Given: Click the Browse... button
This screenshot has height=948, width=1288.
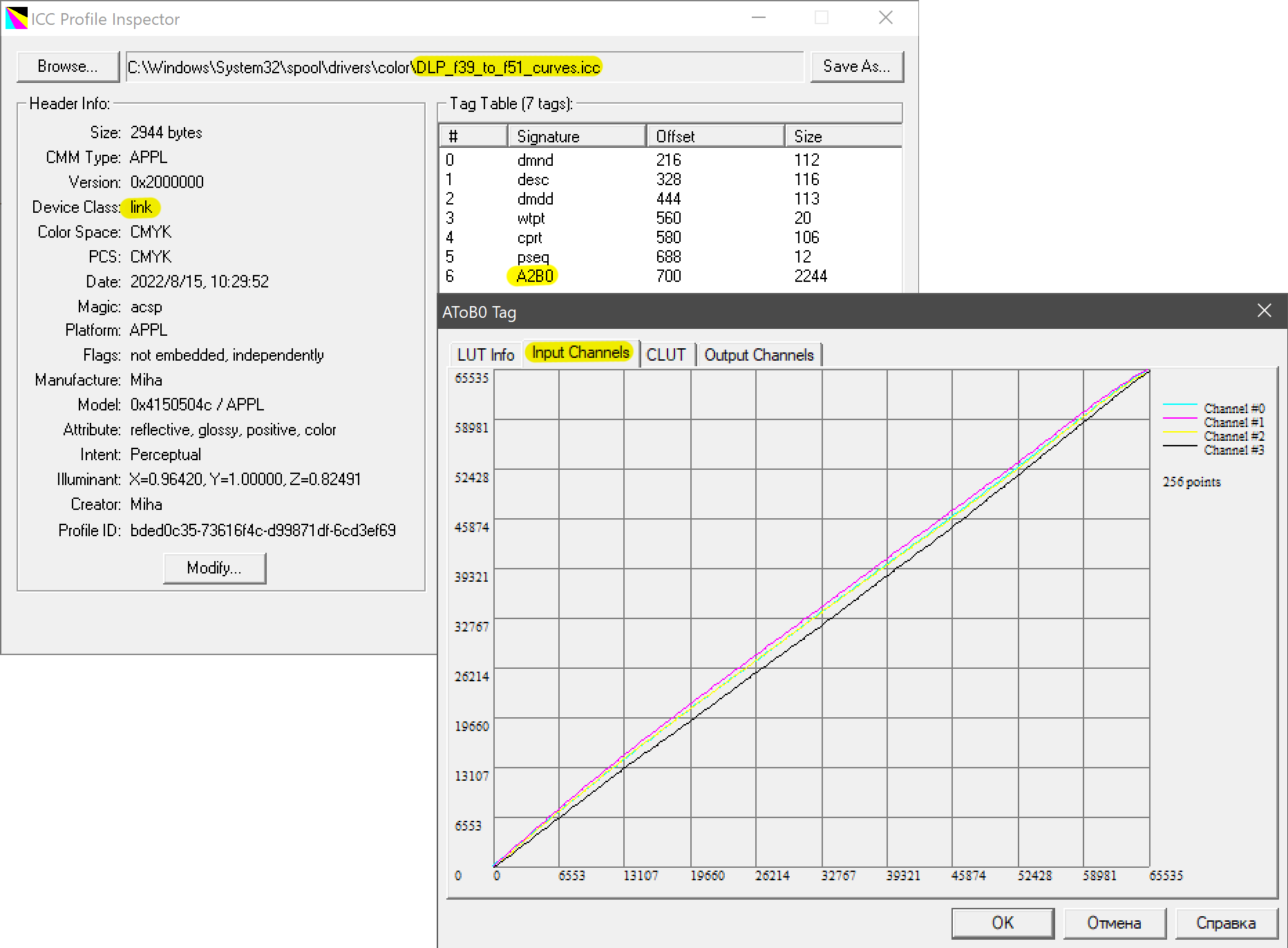Looking at the screenshot, I should point(68,67).
